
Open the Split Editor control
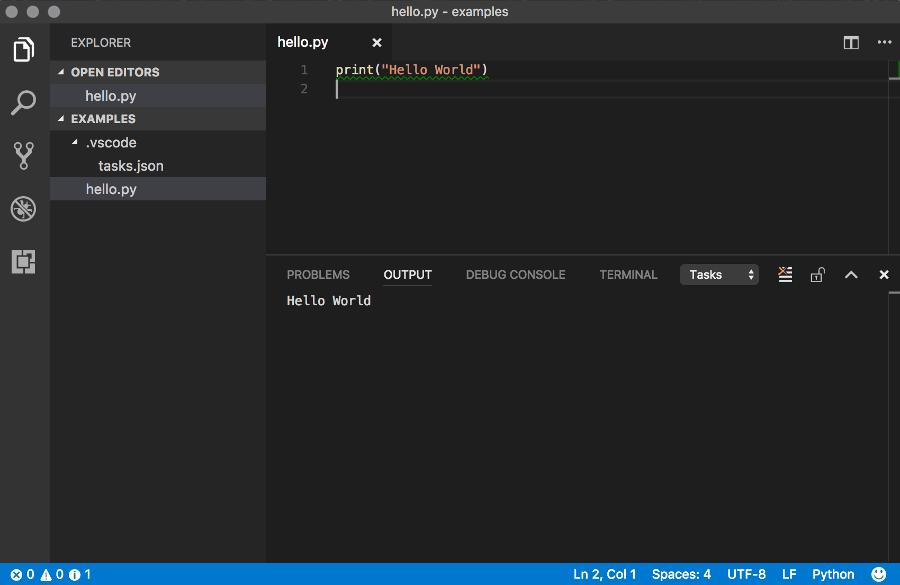[851, 42]
